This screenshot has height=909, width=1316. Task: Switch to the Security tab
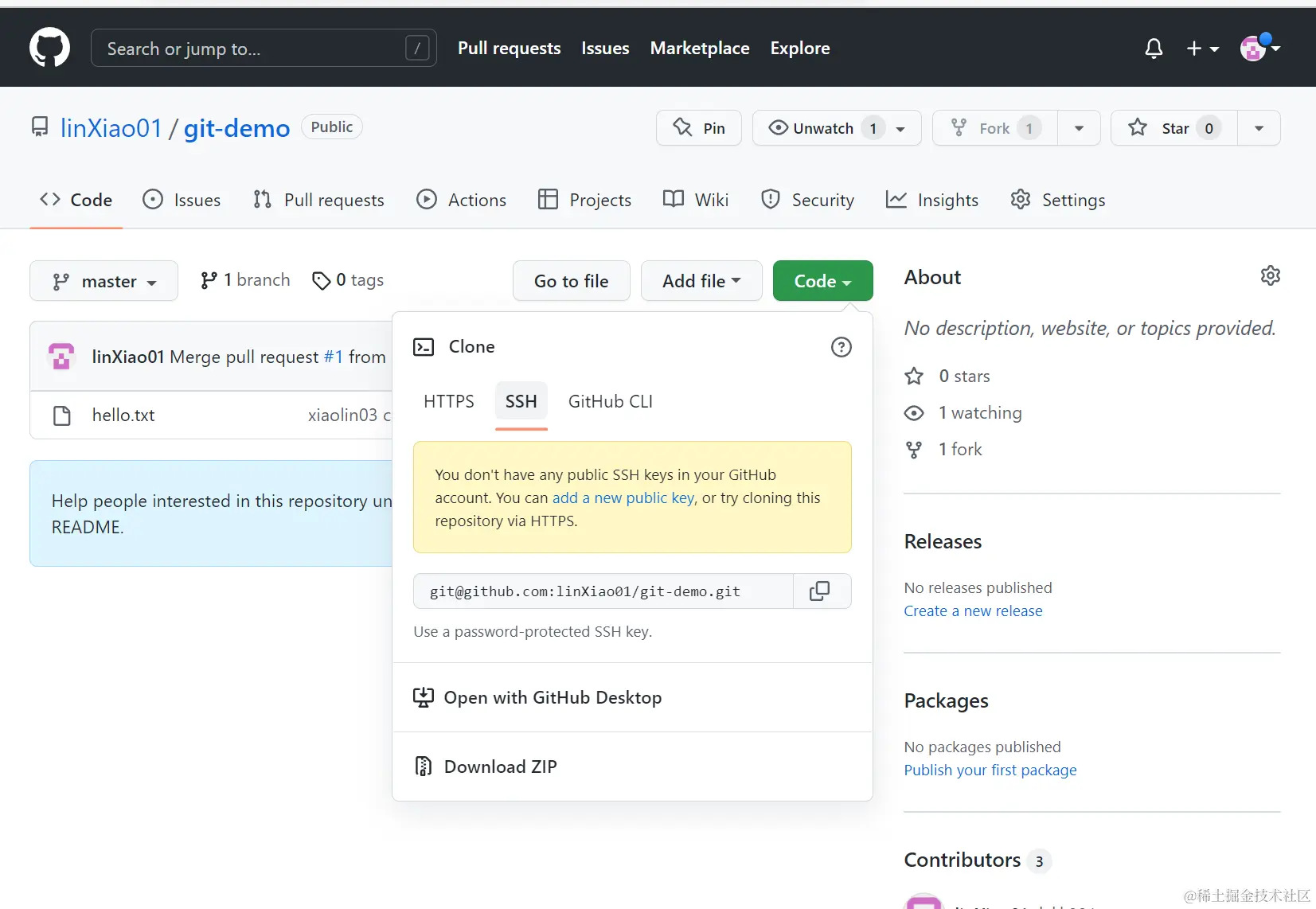[807, 200]
